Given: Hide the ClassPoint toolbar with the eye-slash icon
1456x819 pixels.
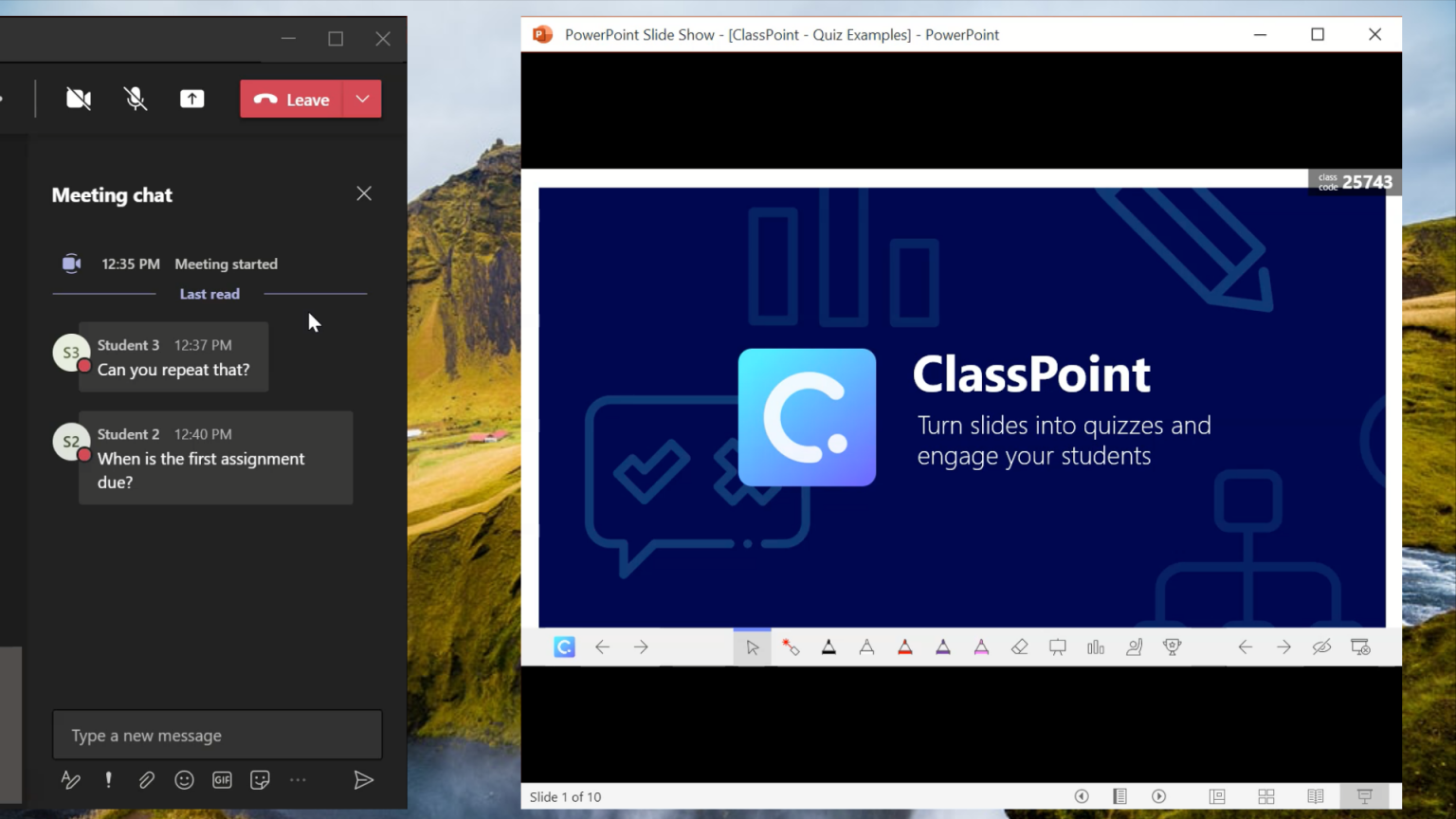Looking at the screenshot, I should tap(1321, 646).
